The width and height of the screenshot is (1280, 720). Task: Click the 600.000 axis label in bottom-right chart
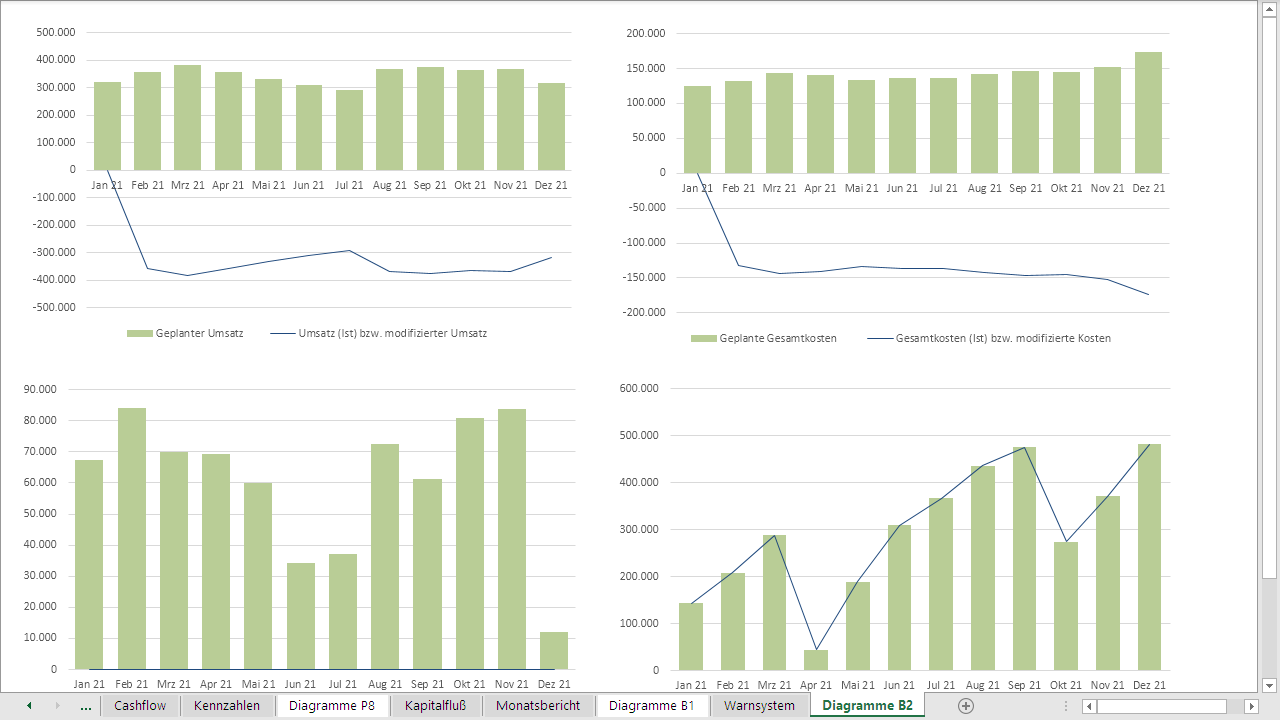640,388
